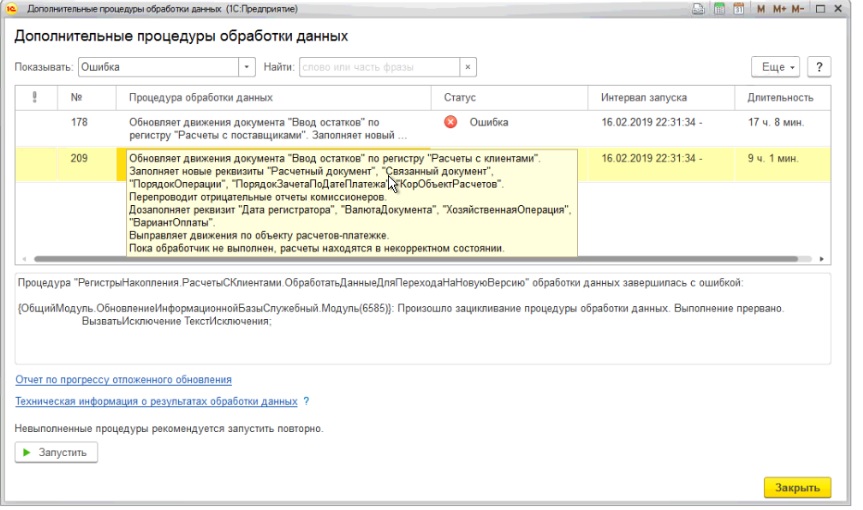This screenshot has width=863, height=510.
Task: Open Отчет по прогрессу отложенного обновления link
Action: pyautogui.click(x=123, y=380)
